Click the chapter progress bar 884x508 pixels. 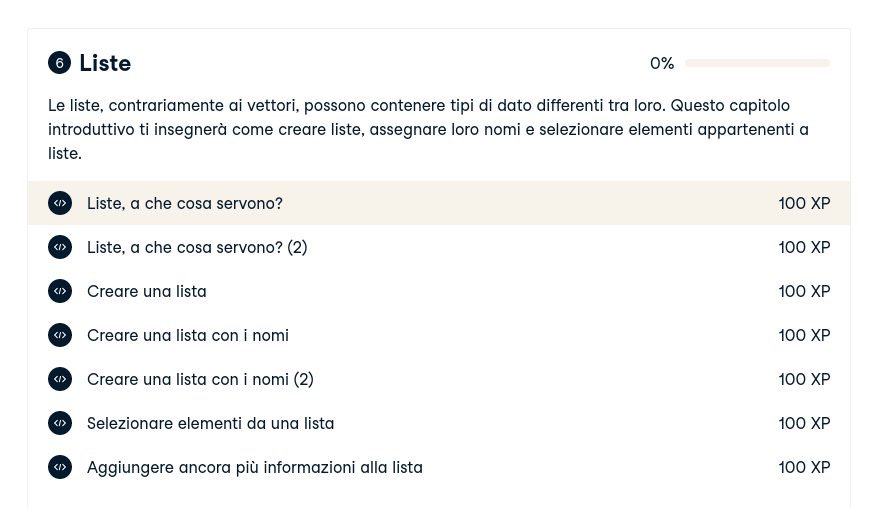[x=757, y=63]
